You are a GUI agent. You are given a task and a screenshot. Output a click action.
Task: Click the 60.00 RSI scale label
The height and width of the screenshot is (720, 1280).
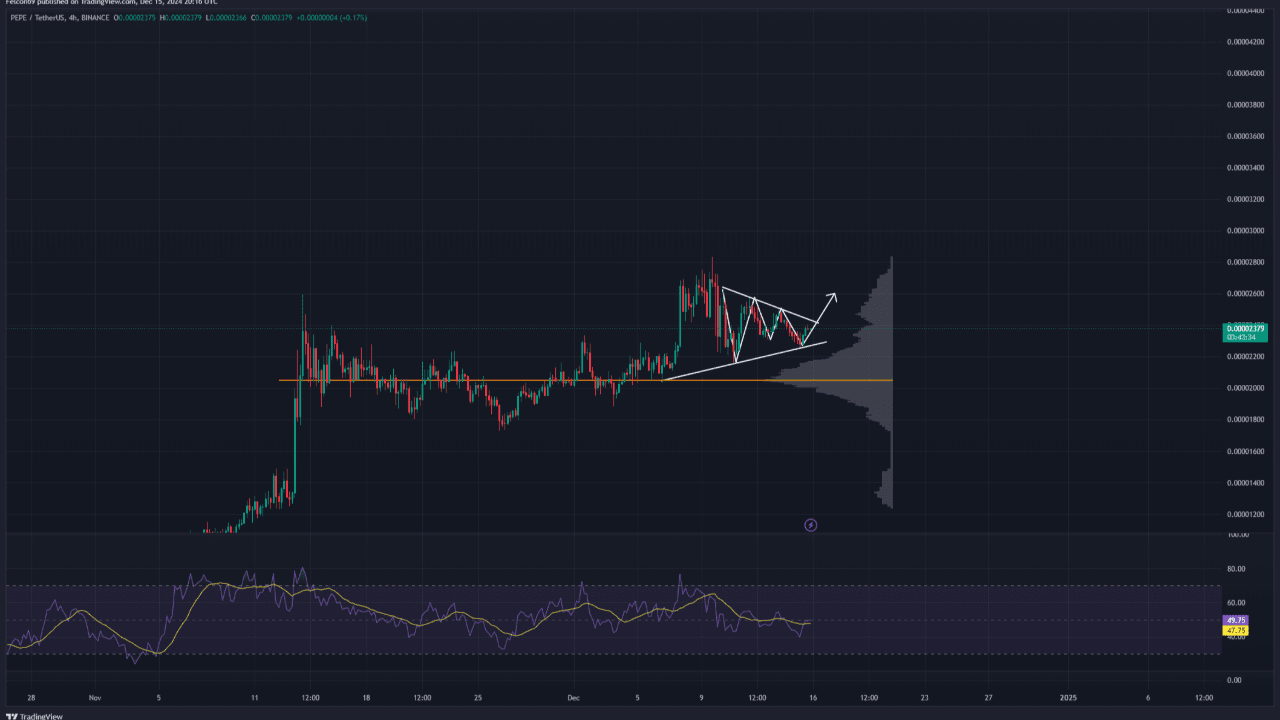pos(1235,603)
